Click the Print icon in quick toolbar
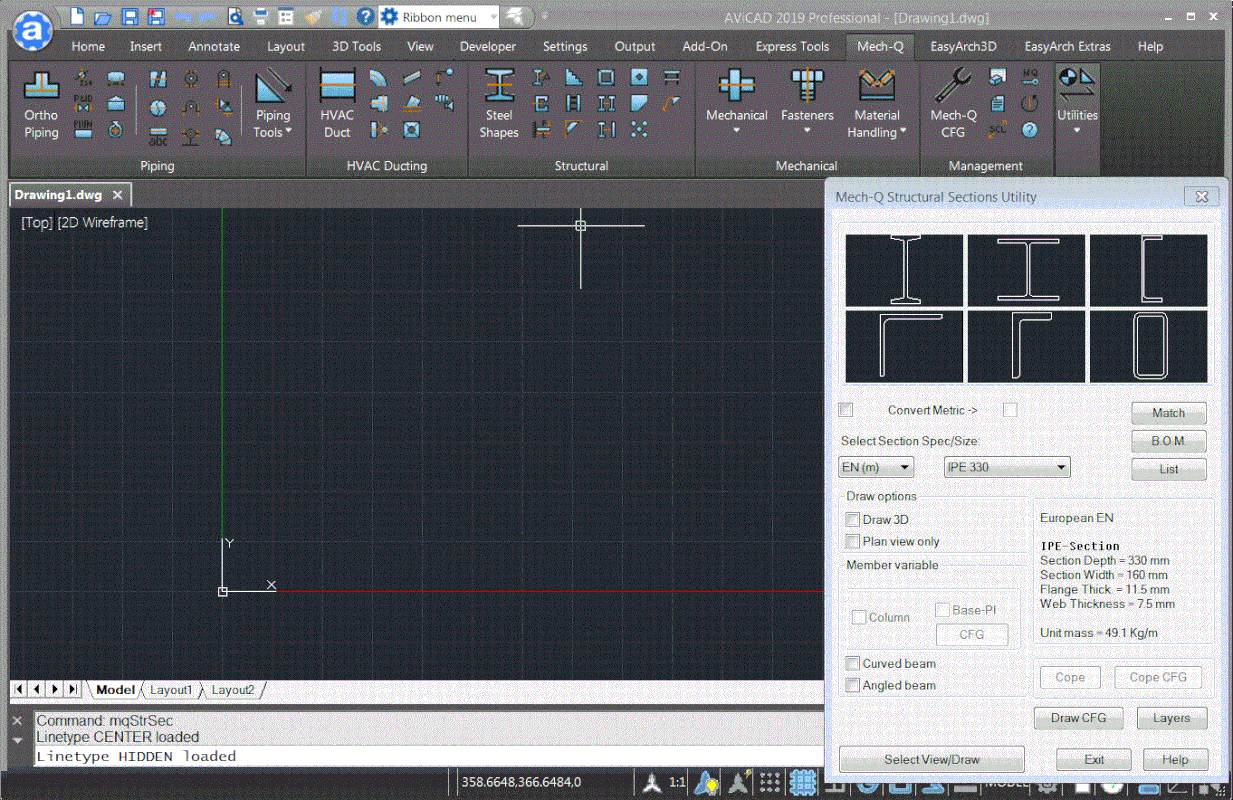This screenshot has width=1233, height=800. tap(260, 17)
